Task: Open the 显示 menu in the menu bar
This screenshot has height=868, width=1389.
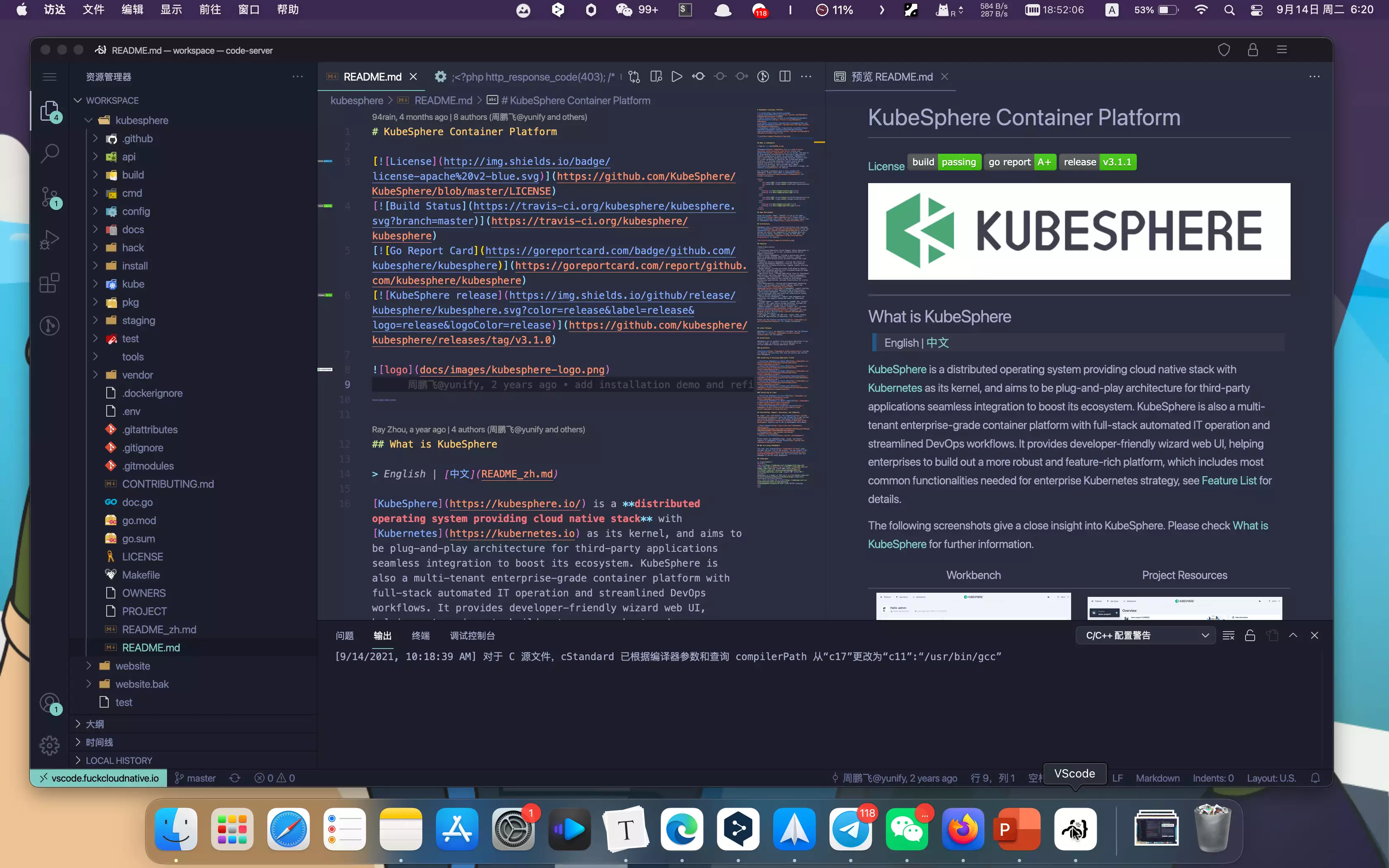Action: [171, 10]
